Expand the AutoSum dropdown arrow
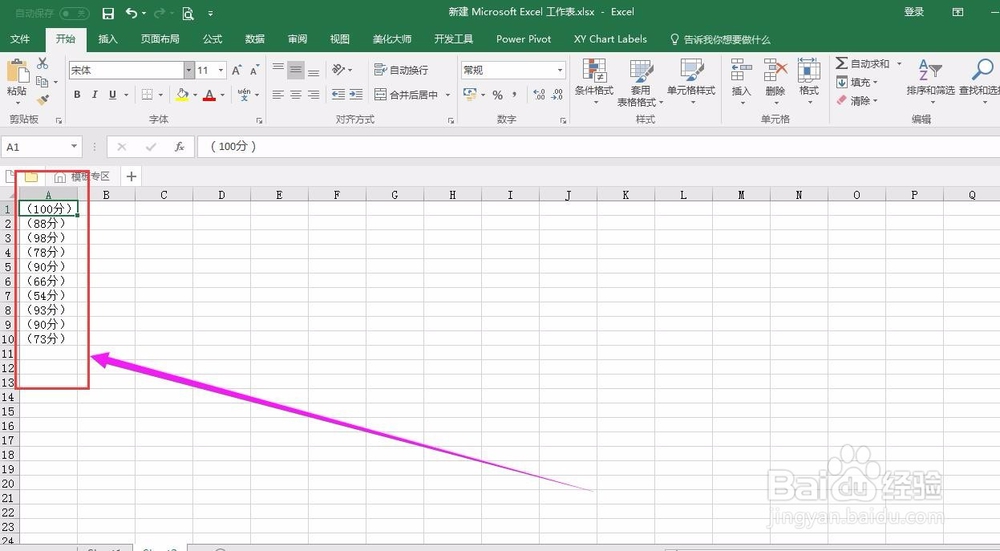The width and height of the screenshot is (1000, 551). click(899, 63)
